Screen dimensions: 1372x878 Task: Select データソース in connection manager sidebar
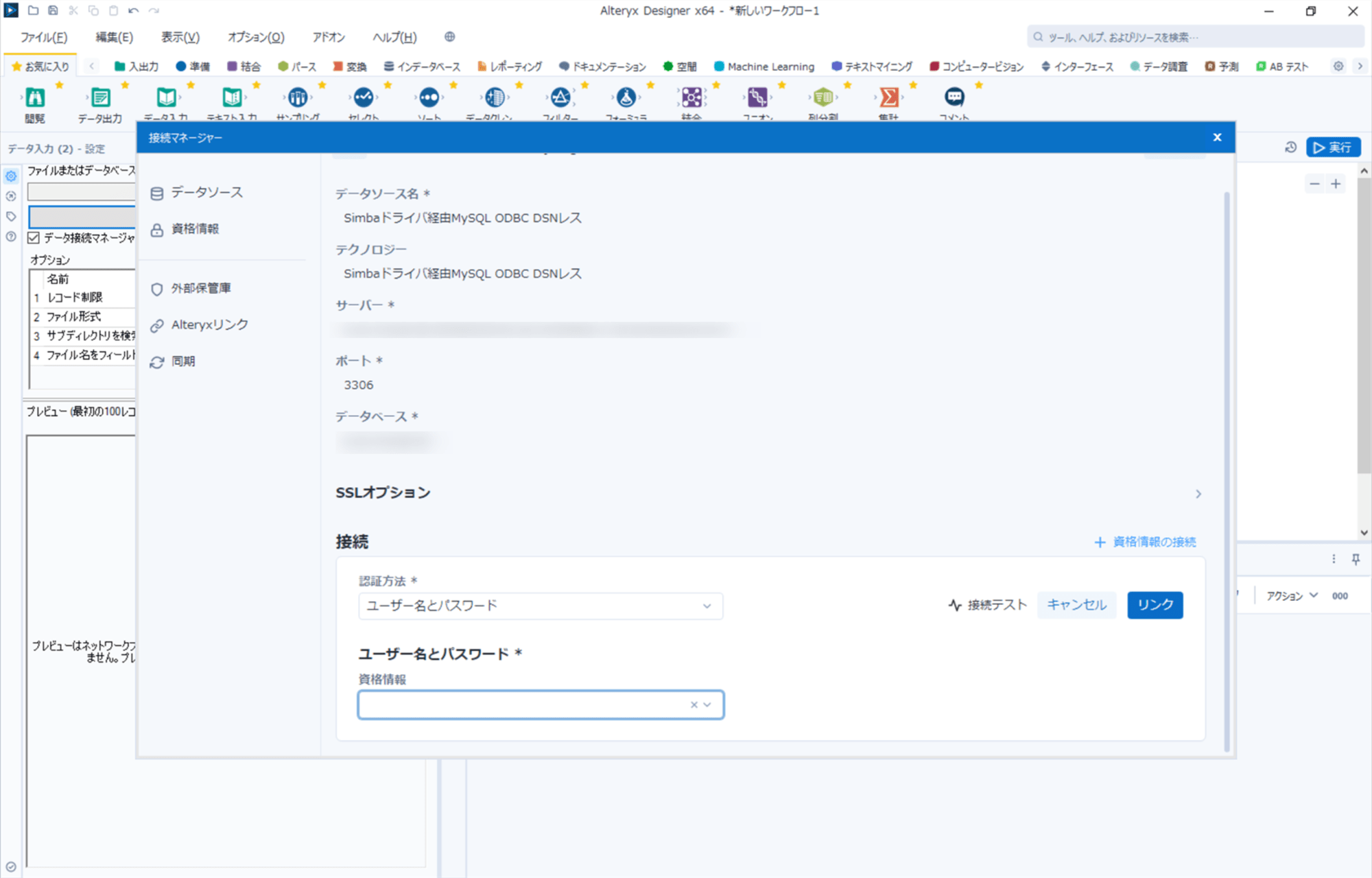197,193
